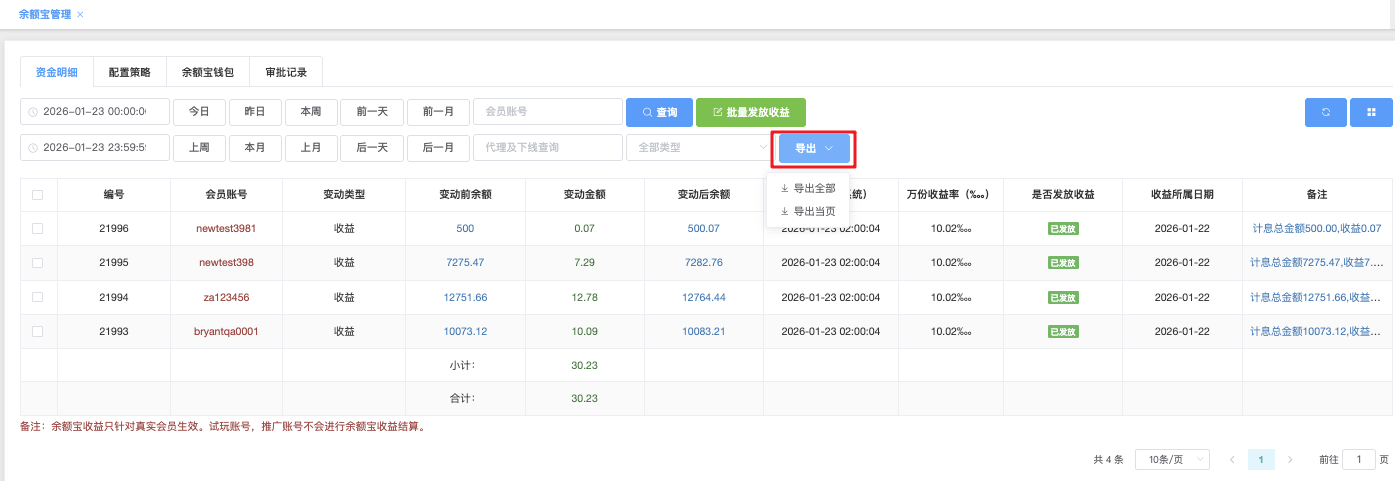Go to previous page arrow
1395x481 pixels.
[1232, 460]
